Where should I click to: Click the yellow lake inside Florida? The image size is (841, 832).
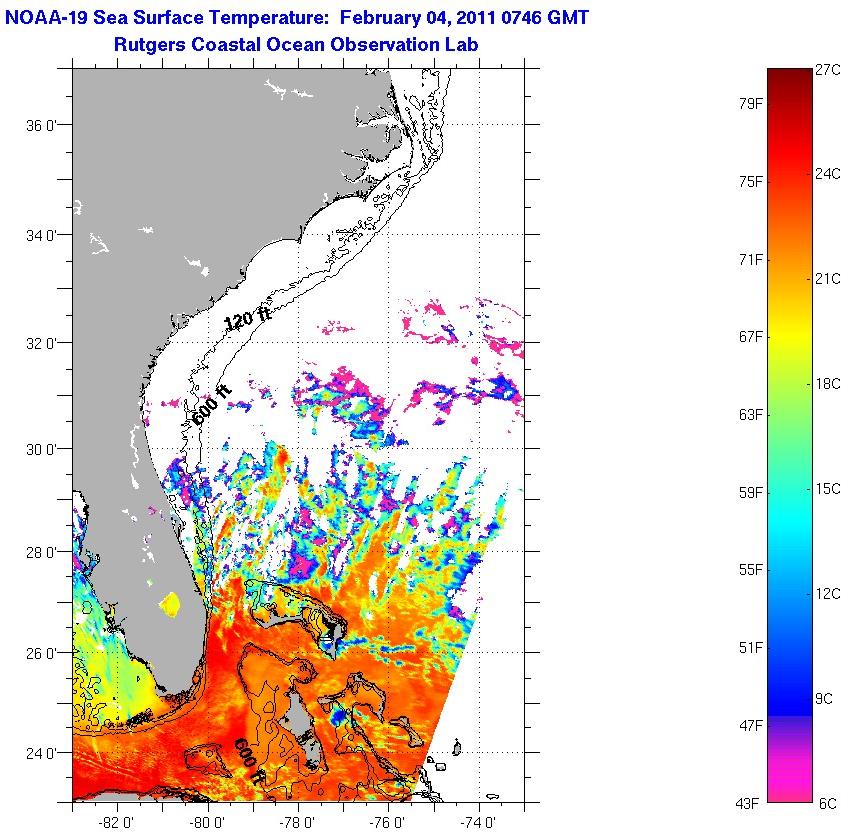pos(170,603)
